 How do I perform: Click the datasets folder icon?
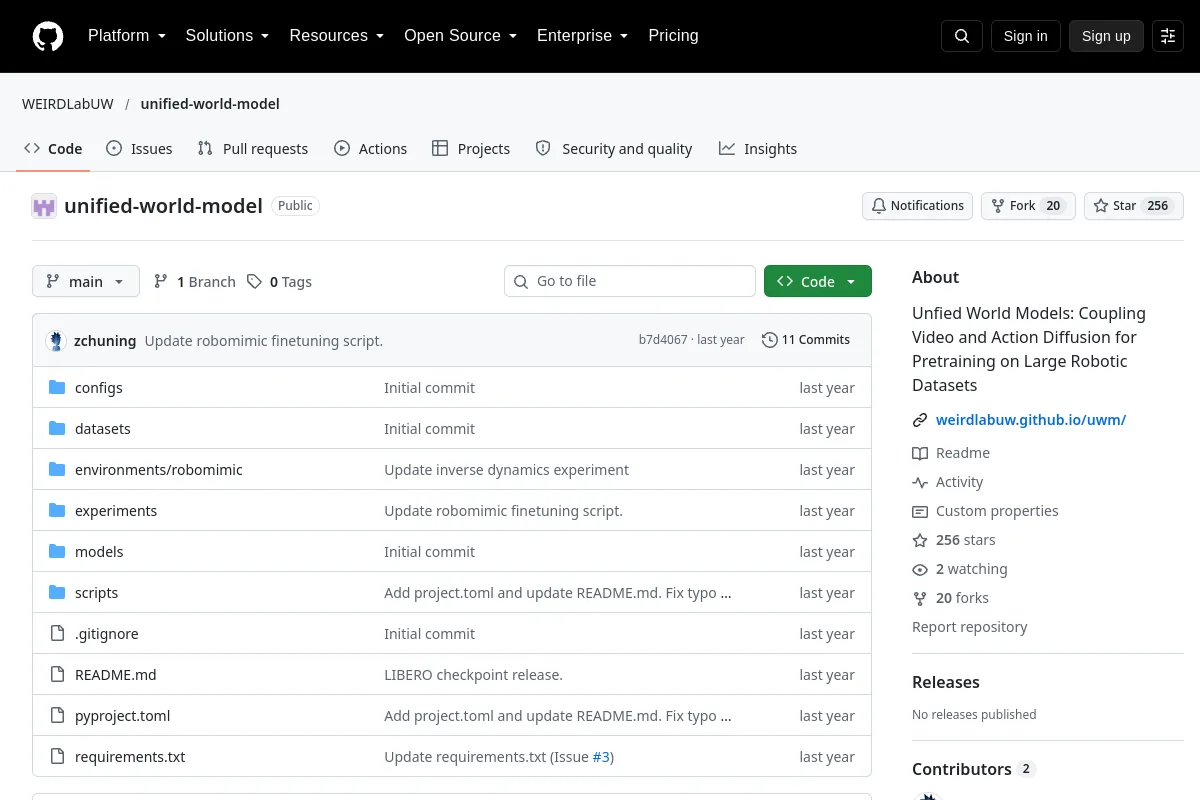57,429
